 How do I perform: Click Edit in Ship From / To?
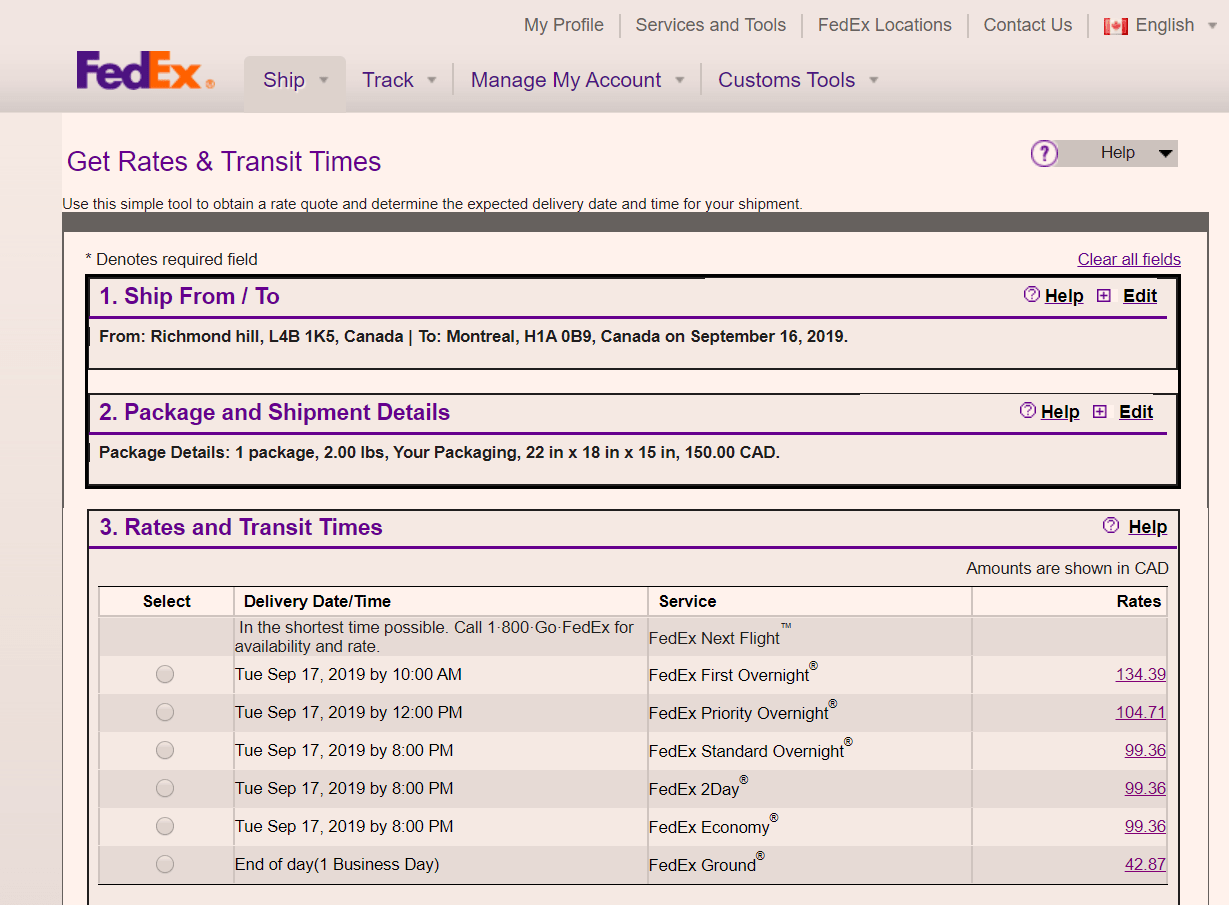[1140, 296]
